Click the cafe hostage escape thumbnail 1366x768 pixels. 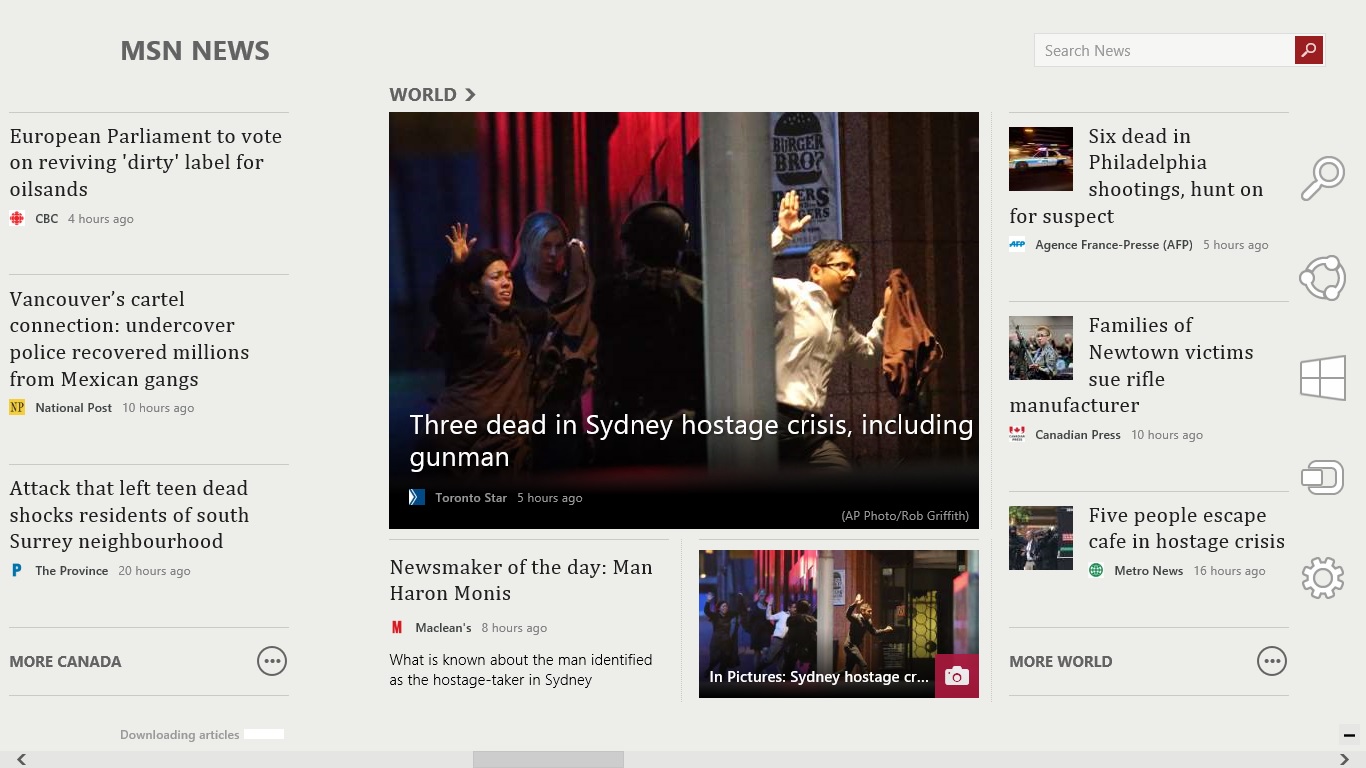(x=1041, y=538)
